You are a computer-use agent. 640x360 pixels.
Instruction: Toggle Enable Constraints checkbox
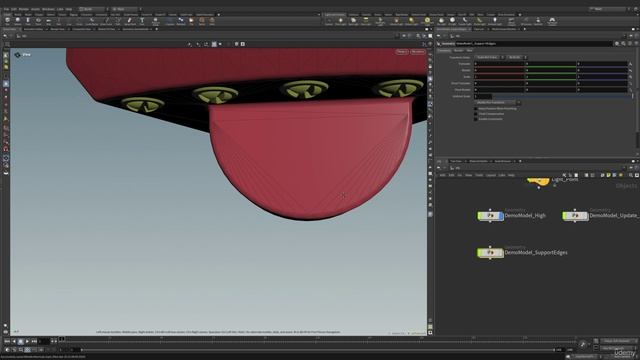(476, 119)
